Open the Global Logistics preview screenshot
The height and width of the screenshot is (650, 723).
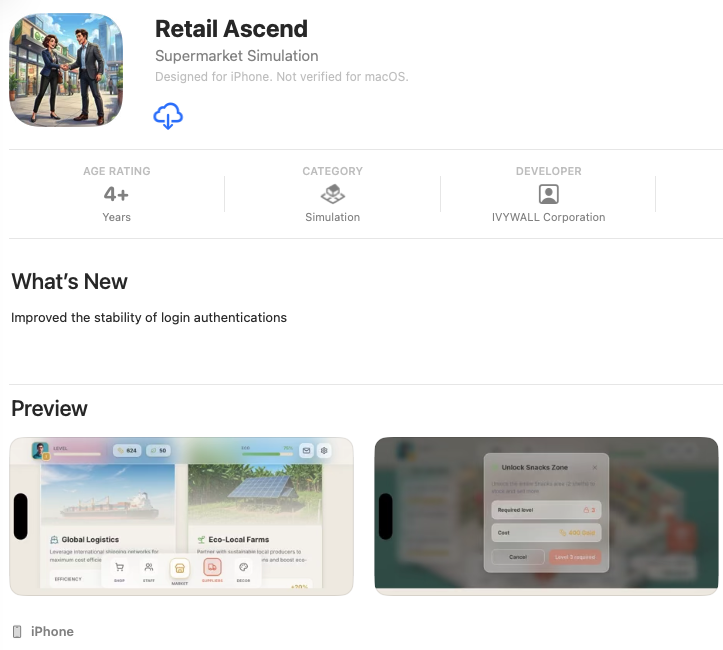click(x=181, y=516)
